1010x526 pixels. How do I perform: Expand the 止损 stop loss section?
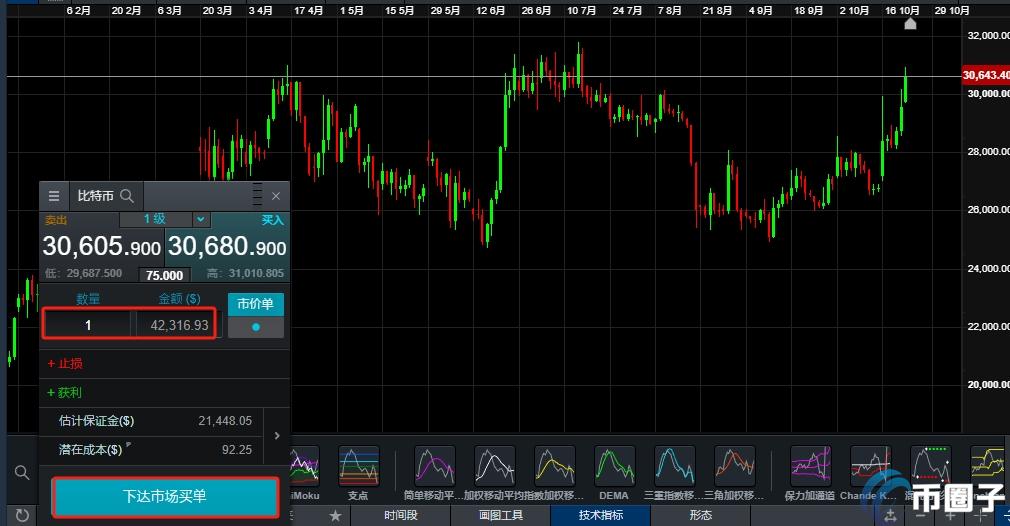pyautogui.click(x=66, y=364)
